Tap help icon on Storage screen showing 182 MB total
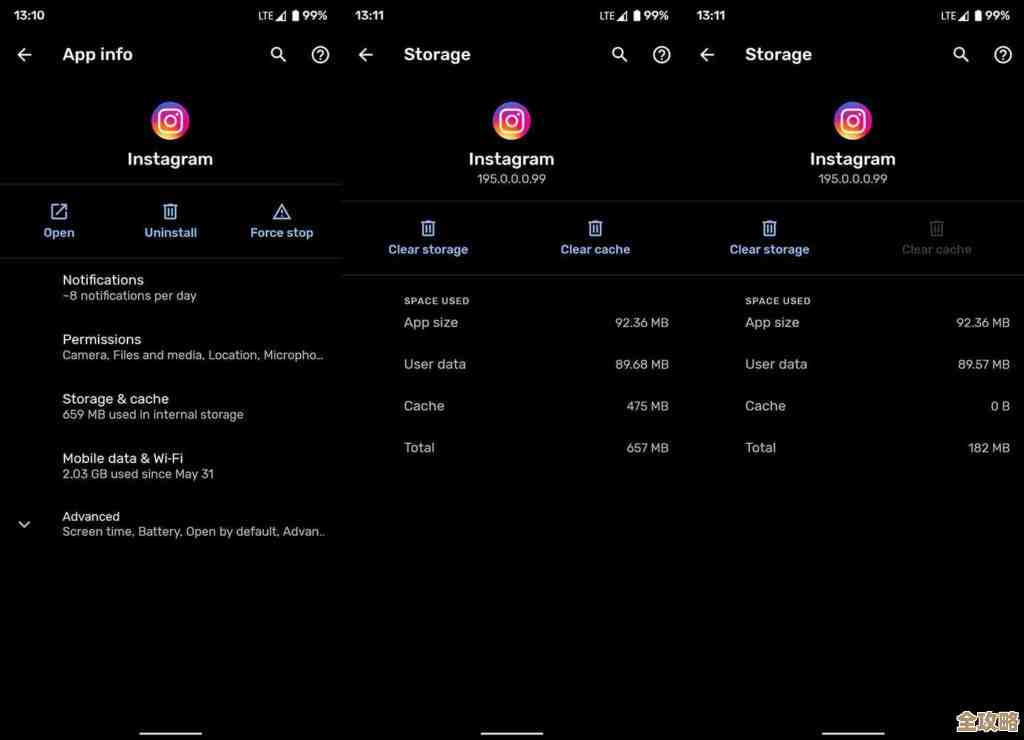The width and height of the screenshot is (1024, 740). pyautogui.click(x=1002, y=55)
